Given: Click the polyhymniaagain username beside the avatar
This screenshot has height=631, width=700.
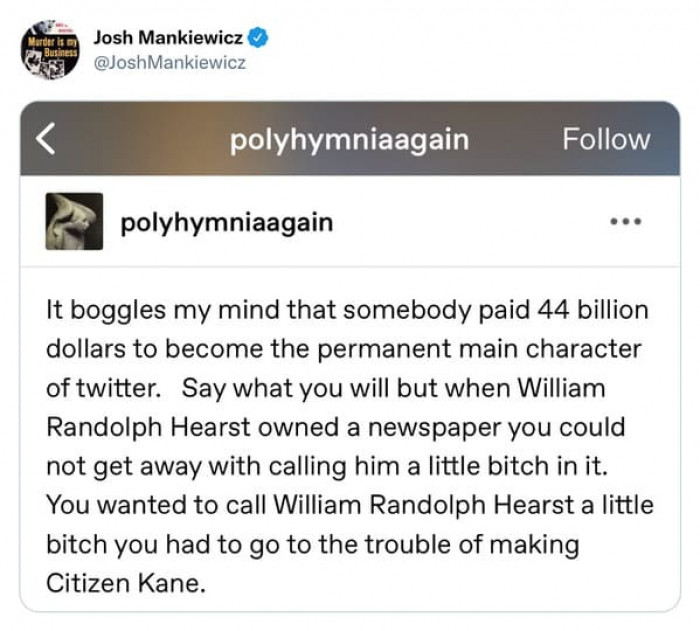Looking at the screenshot, I should pos(226,222).
